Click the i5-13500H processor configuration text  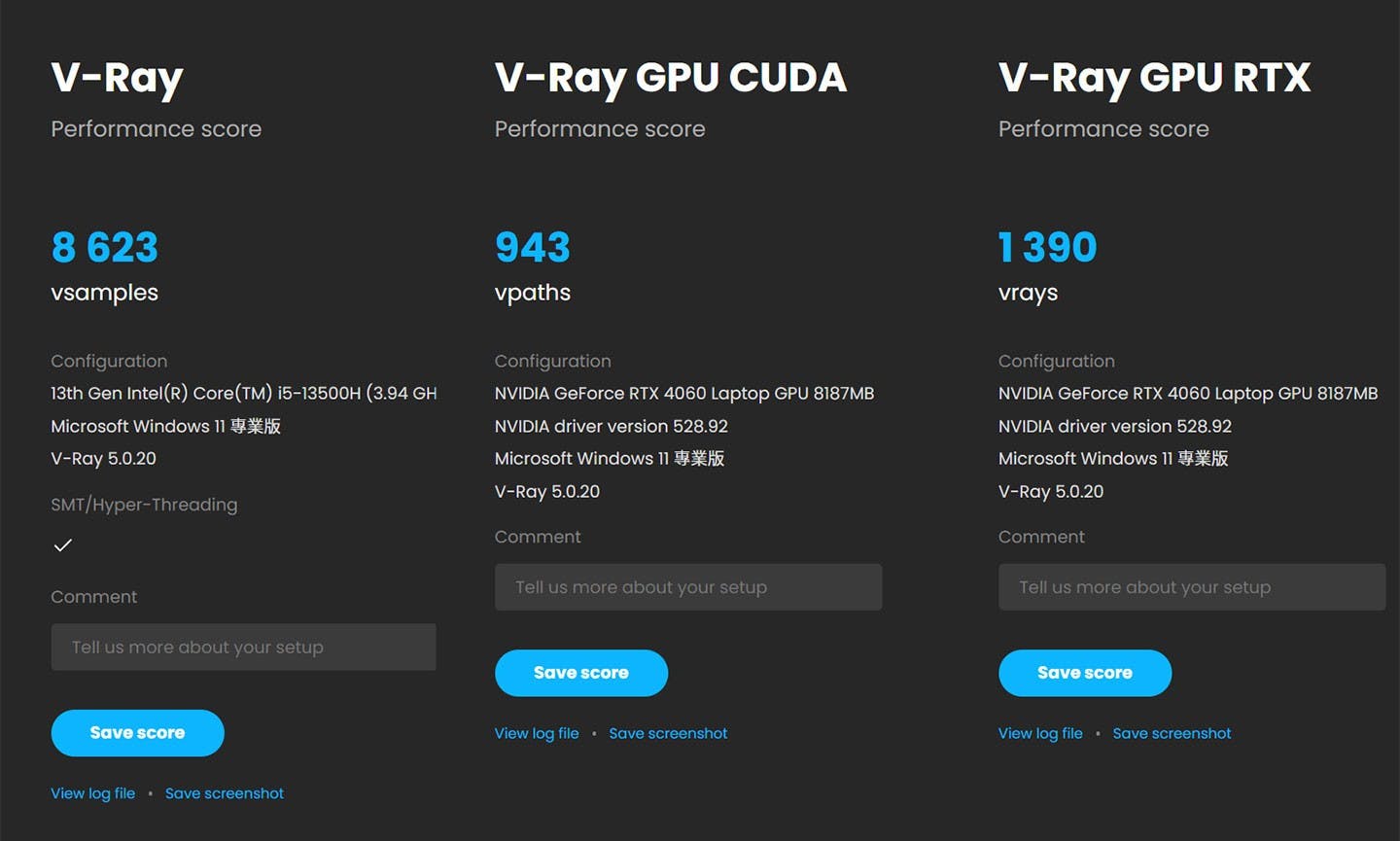click(243, 394)
